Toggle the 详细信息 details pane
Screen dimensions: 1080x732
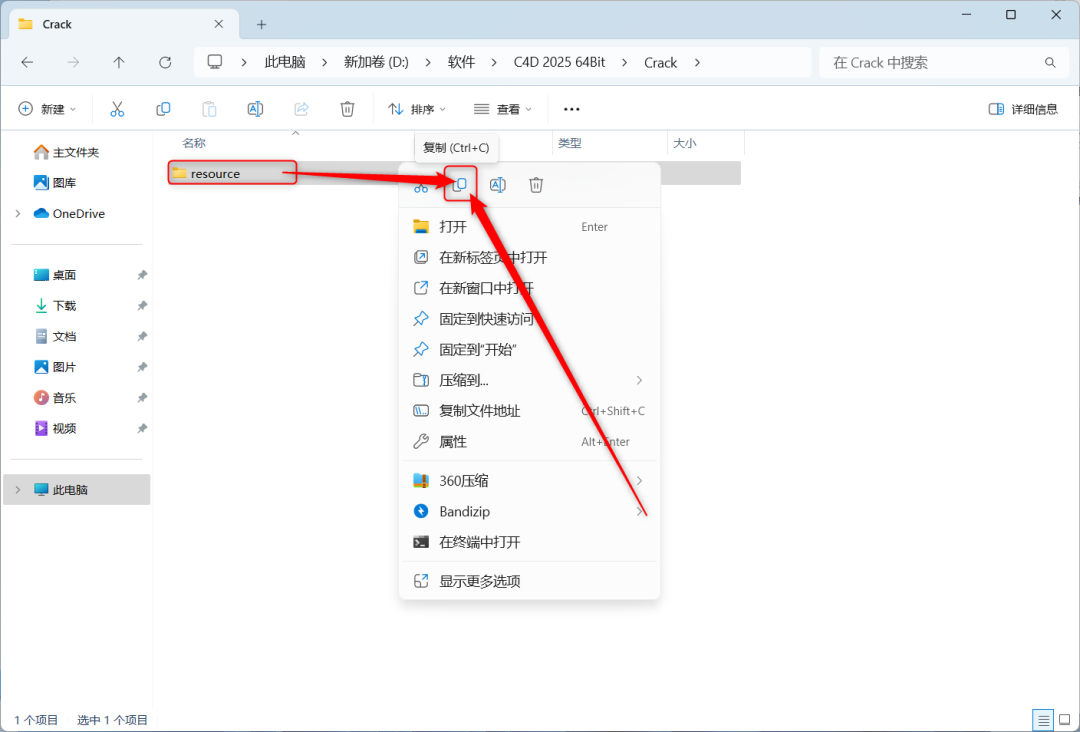pos(1023,109)
